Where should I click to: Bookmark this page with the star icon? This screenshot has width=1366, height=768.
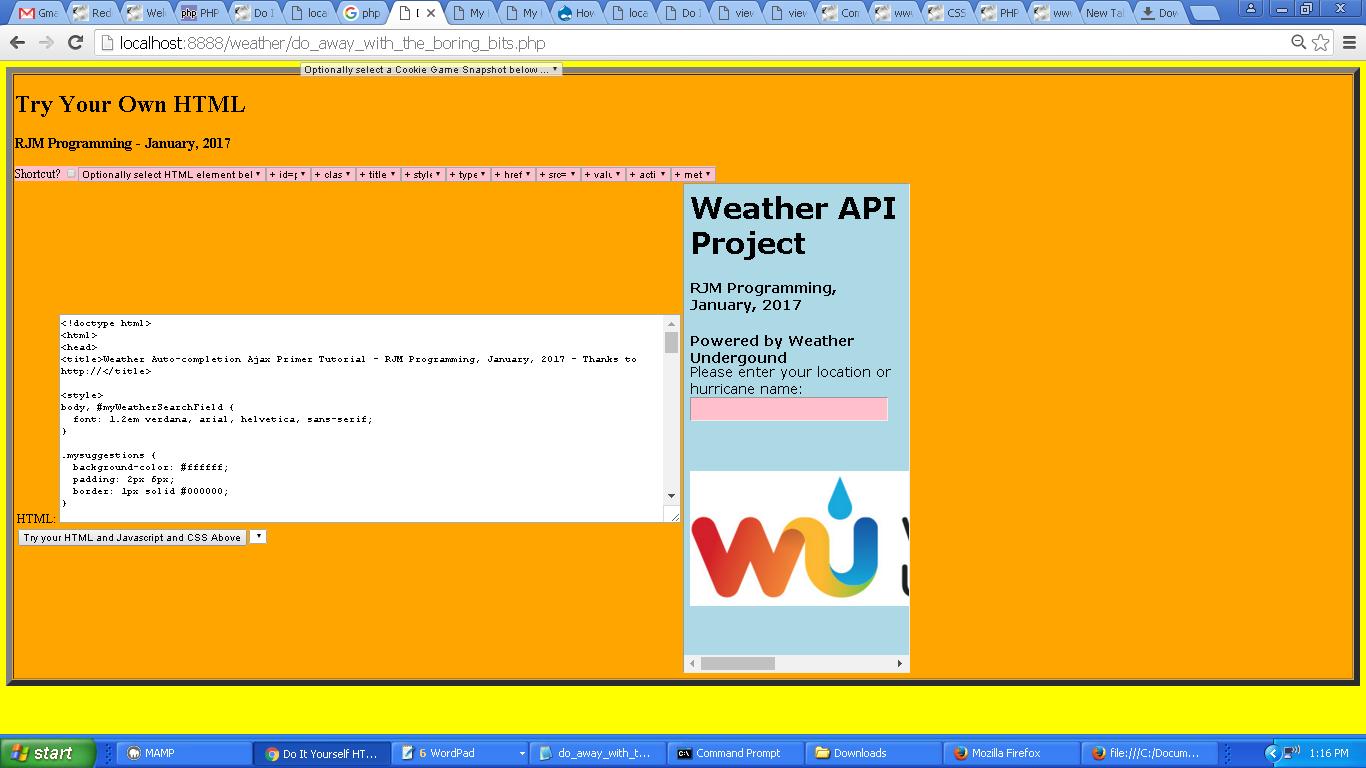click(1321, 42)
